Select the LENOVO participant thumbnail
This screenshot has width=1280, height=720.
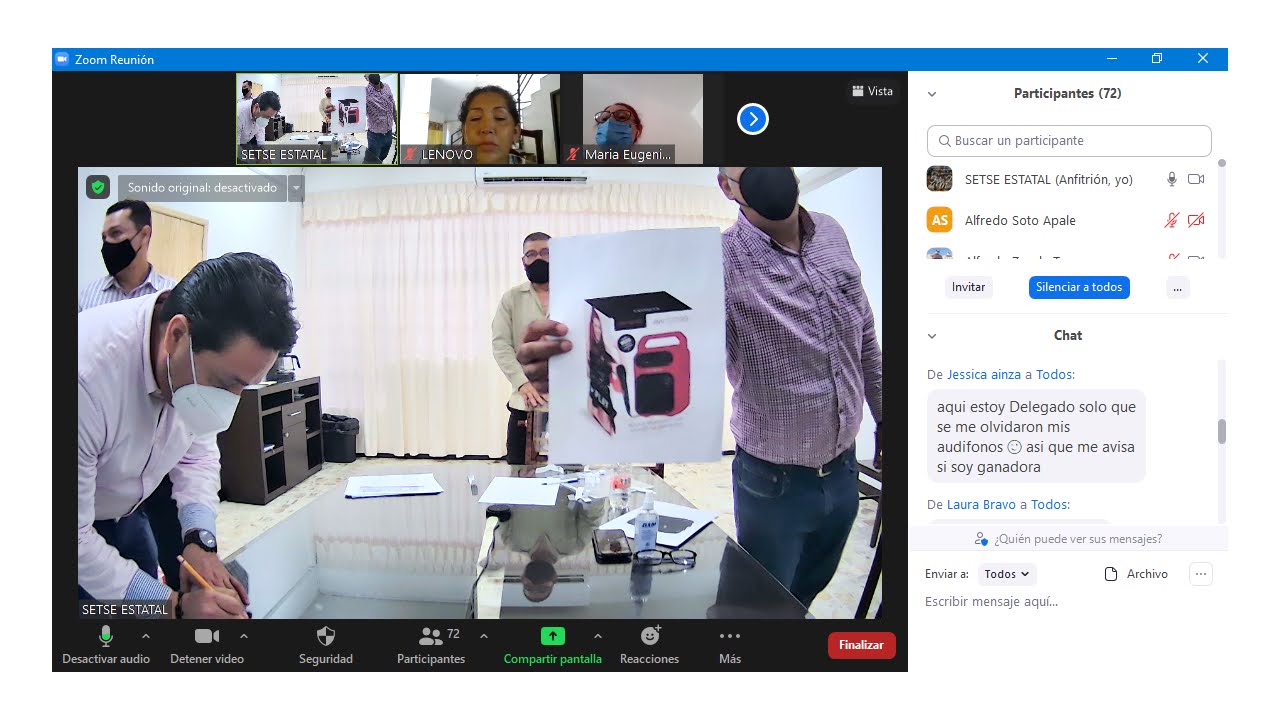click(x=479, y=119)
